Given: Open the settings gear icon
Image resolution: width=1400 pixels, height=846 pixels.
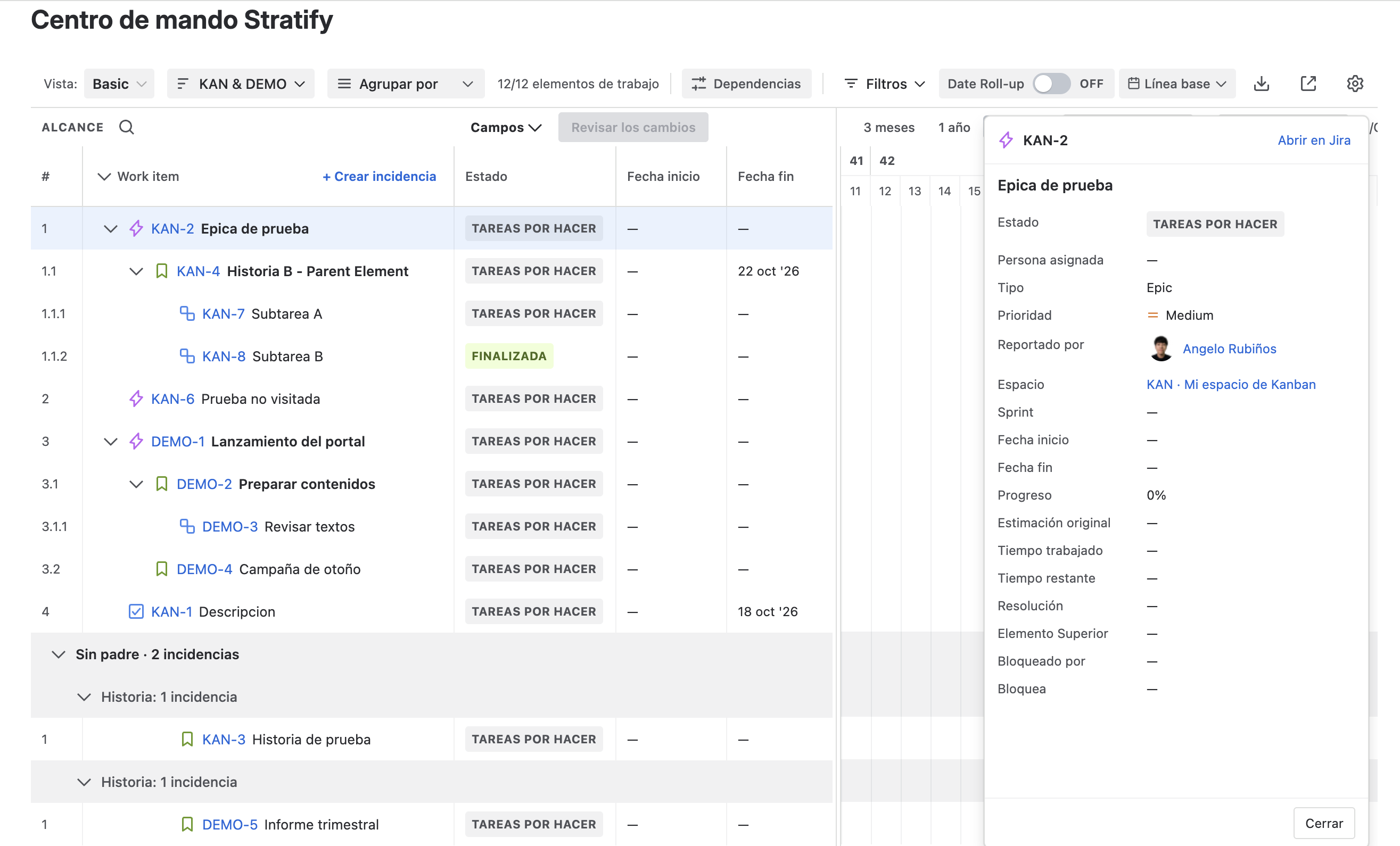Looking at the screenshot, I should (1355, 84).
